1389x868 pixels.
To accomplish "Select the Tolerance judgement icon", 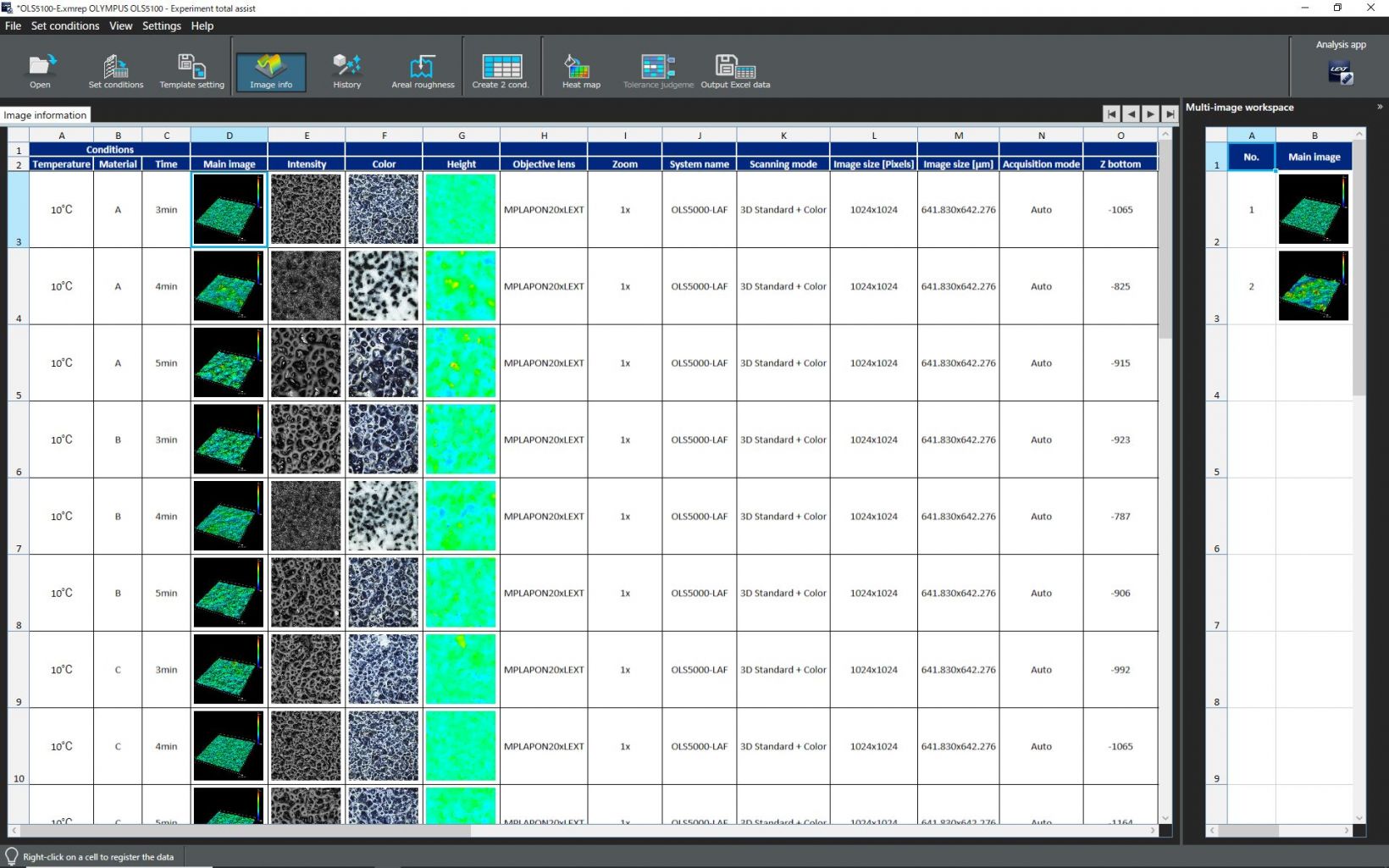I will 657,68.
